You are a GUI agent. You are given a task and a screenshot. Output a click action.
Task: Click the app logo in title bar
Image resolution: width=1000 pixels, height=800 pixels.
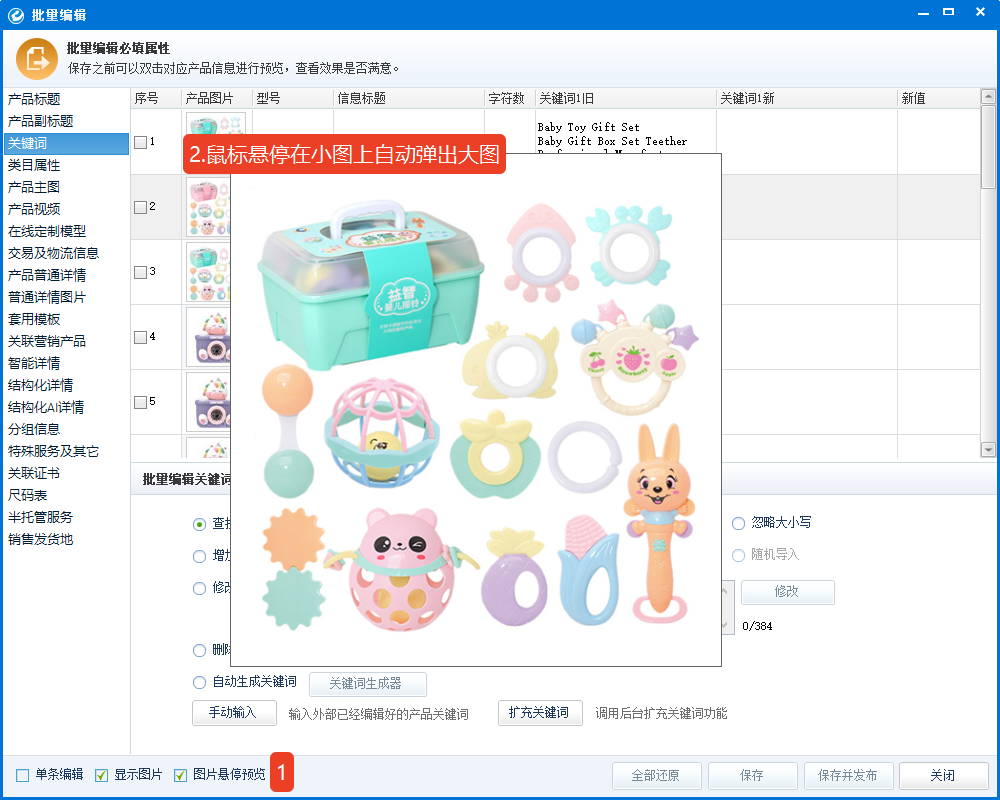[15, 15]
